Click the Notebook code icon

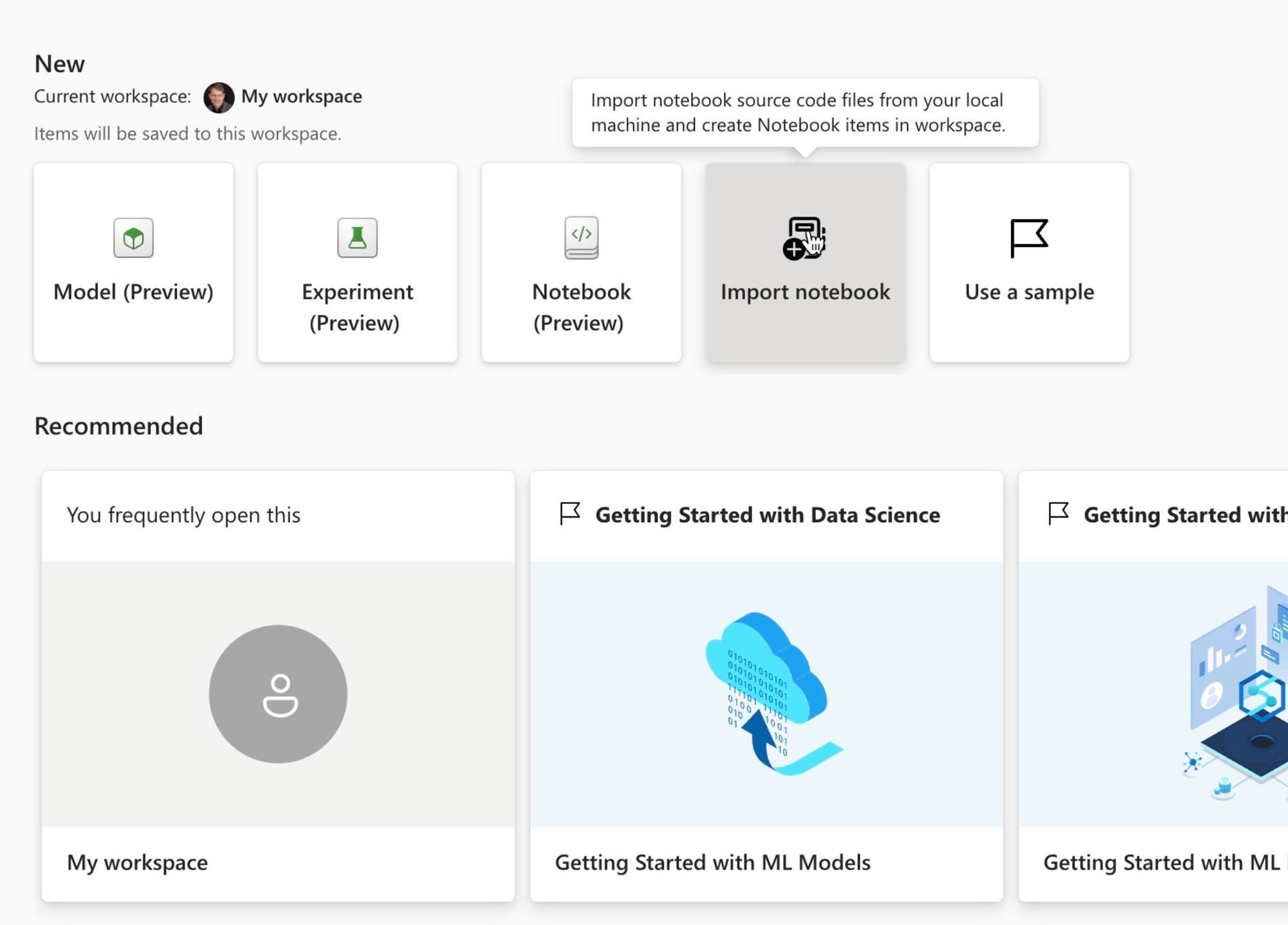[x=581, y=238]
